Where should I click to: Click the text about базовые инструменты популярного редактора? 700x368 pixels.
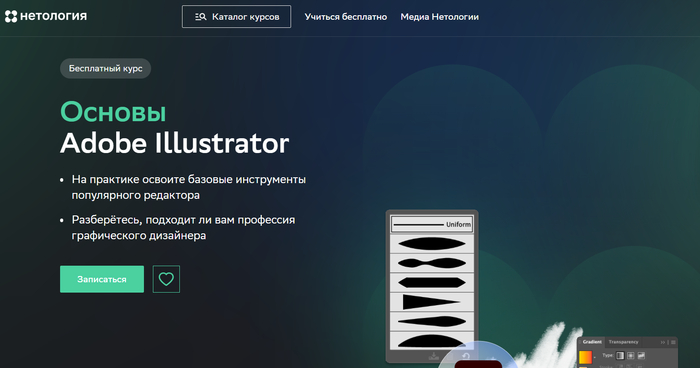pos(189,187)
